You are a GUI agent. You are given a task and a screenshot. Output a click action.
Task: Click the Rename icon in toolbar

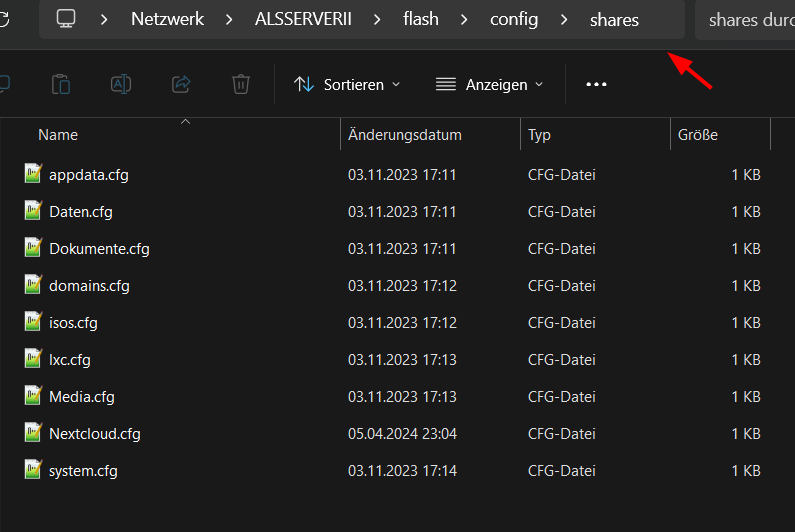[121, 84]
